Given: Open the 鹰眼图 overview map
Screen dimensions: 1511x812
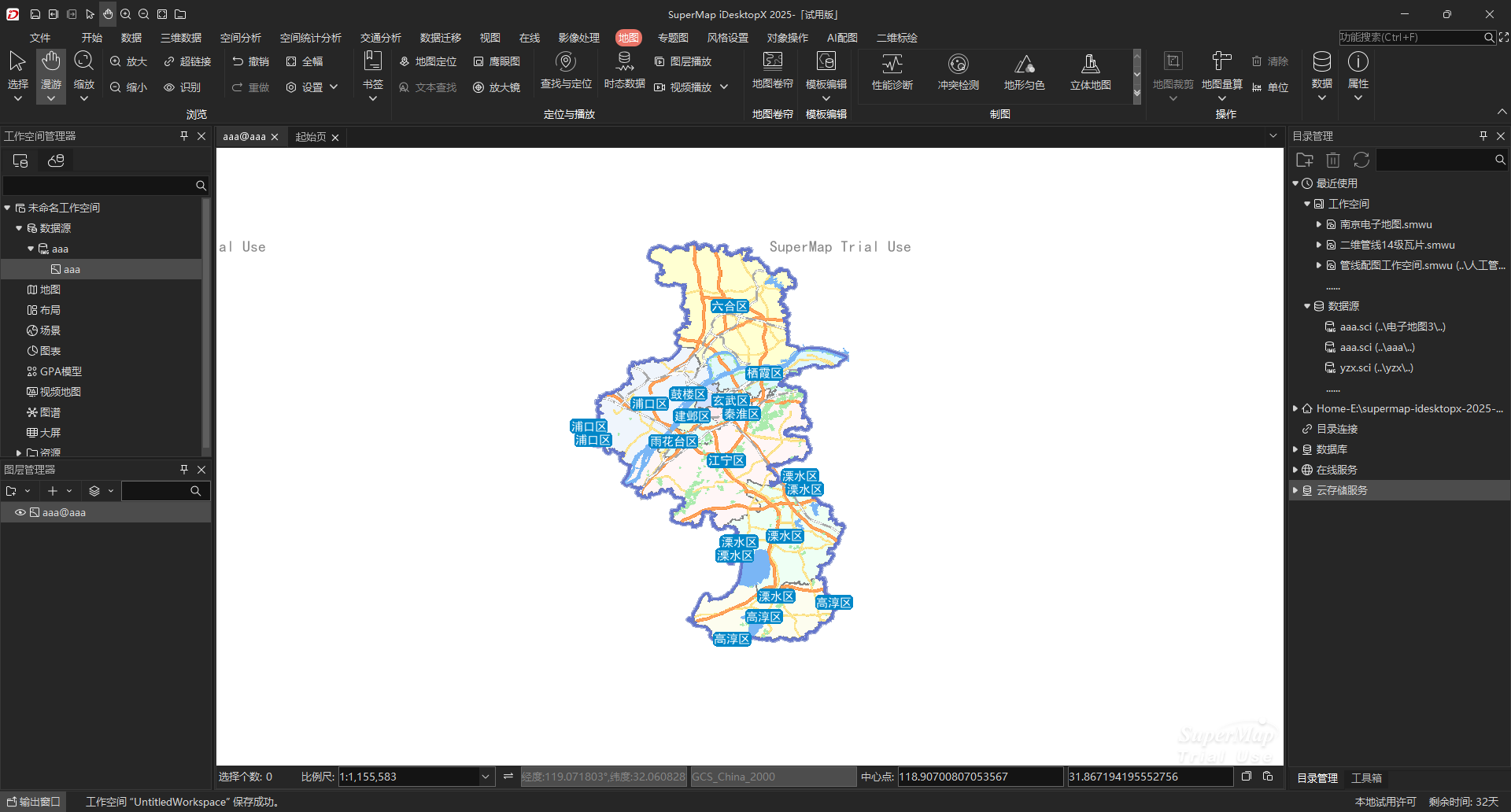Looking at the screenshot, I should point(497,61).
